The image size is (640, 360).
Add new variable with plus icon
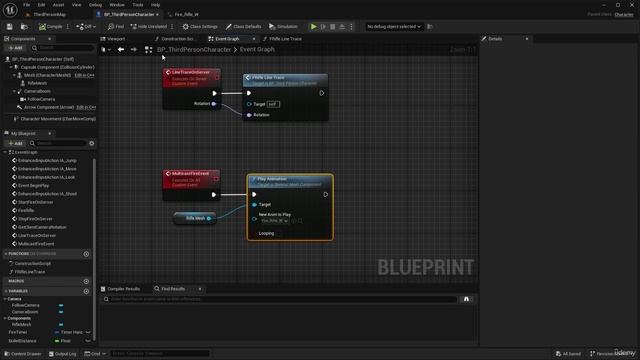[86, 291]
